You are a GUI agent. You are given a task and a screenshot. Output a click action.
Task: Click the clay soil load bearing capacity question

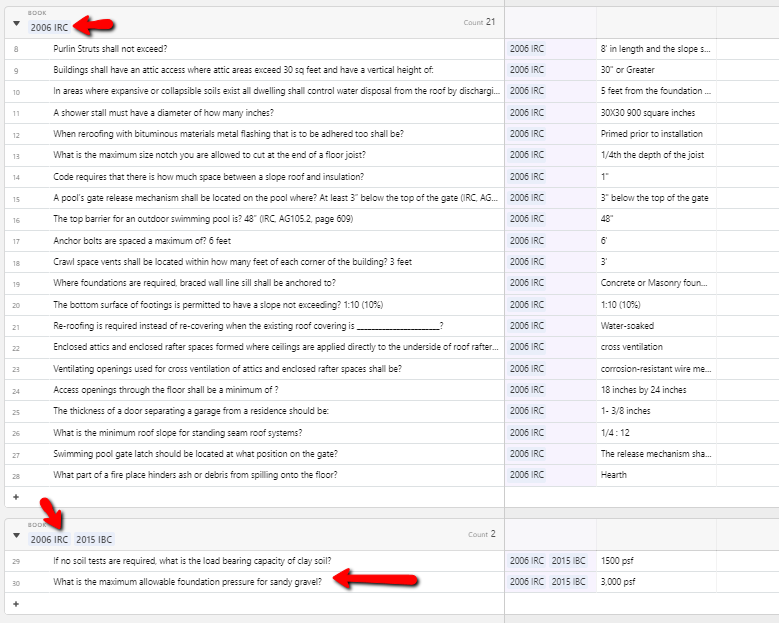click(192, 561)
